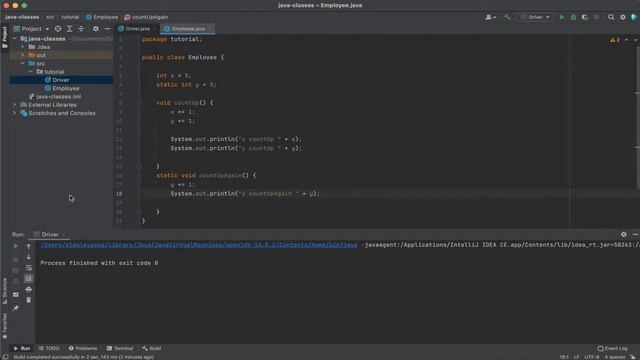Toggle the Structure tool window stripe button

pyautogui.click(x=4, y=291)
